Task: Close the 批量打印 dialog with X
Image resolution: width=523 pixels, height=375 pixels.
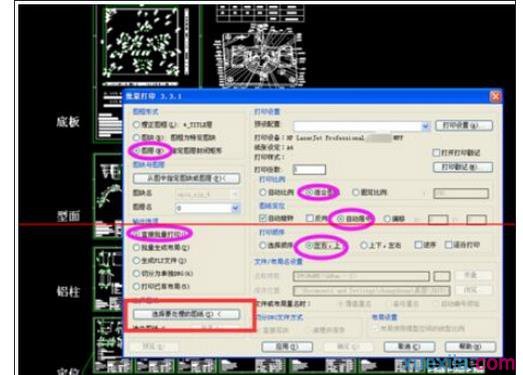Action: [x=495, y=96]
